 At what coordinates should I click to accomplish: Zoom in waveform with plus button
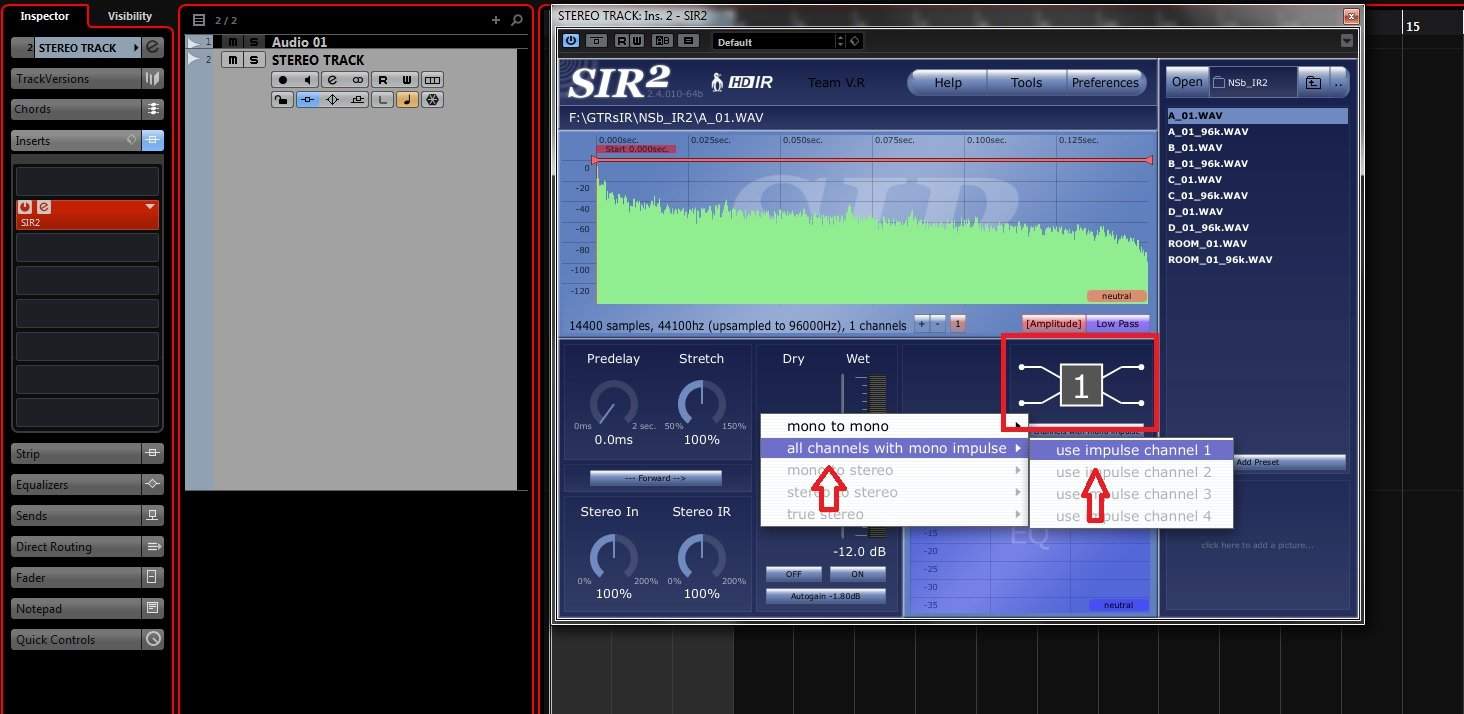(x=922, y=324)
